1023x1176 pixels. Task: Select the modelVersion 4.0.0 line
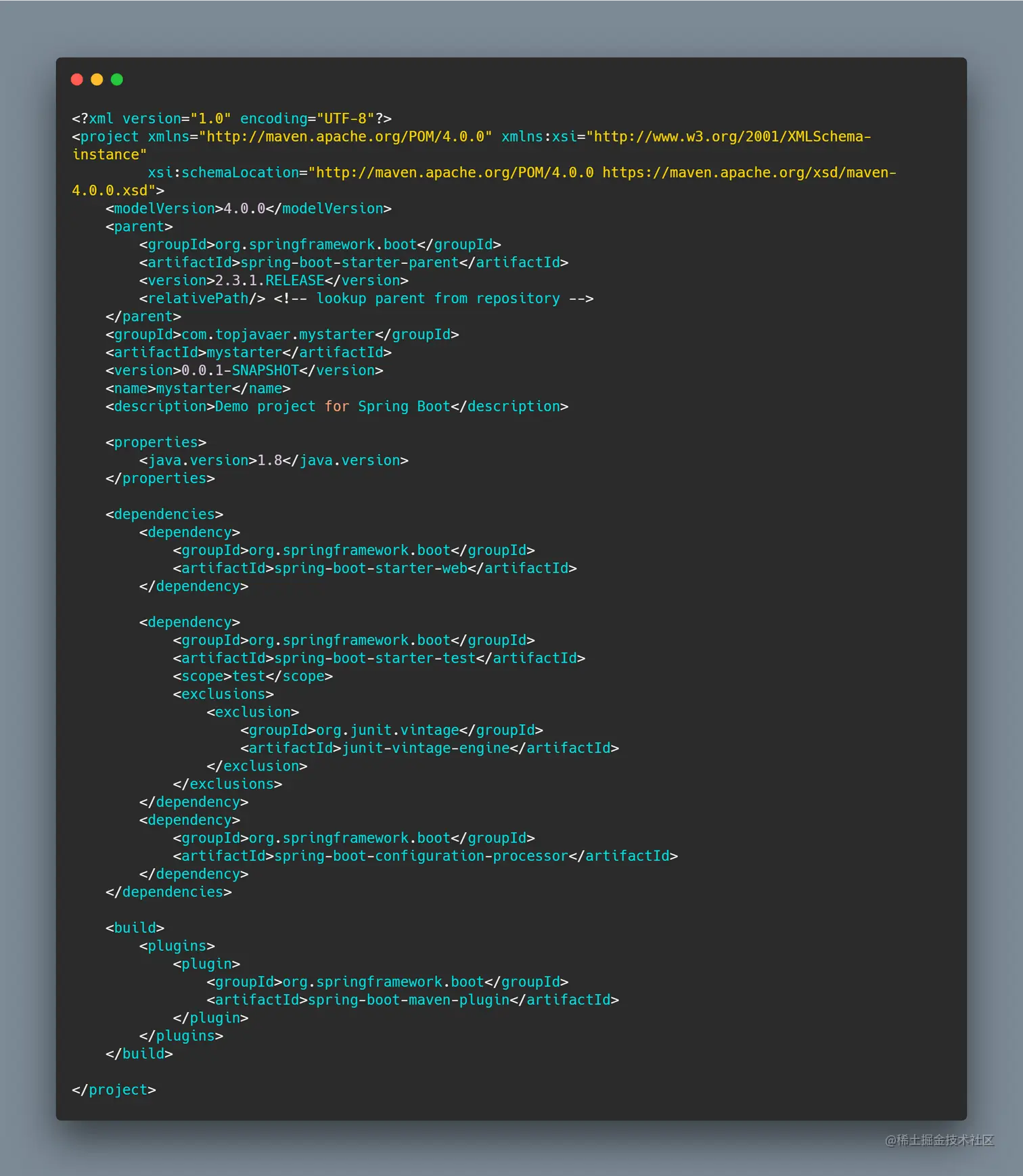point(248,208)
